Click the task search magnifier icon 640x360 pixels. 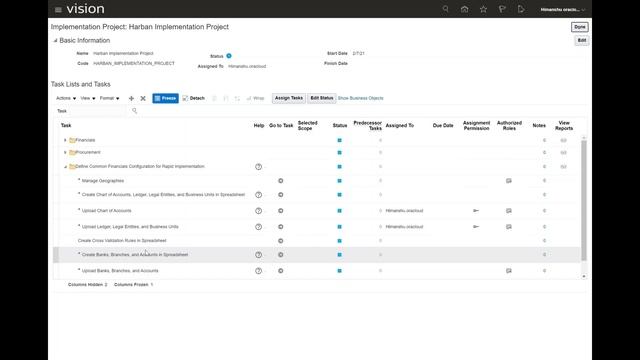point(134,111)
